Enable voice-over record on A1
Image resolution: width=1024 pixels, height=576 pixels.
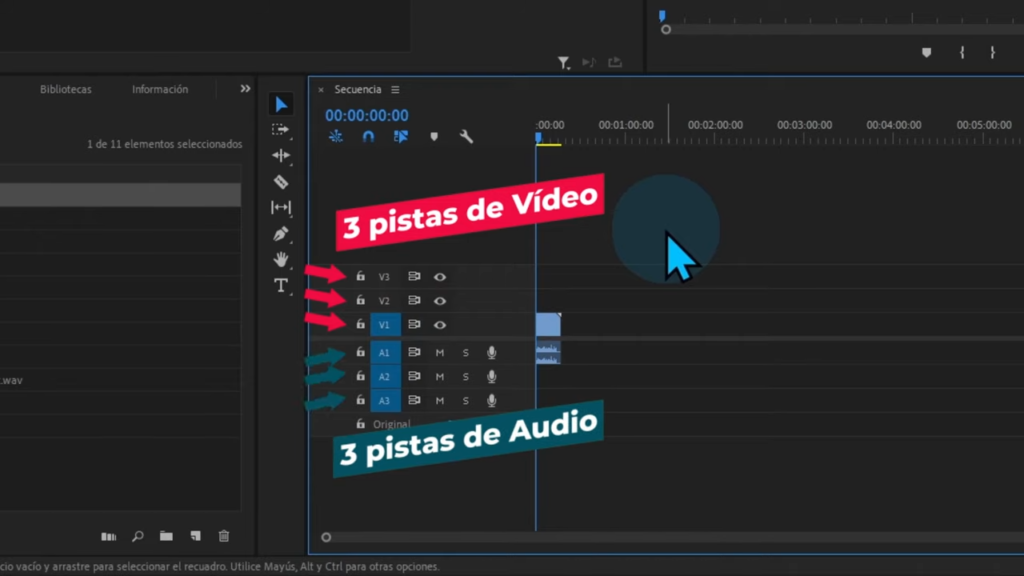[492, 353]
